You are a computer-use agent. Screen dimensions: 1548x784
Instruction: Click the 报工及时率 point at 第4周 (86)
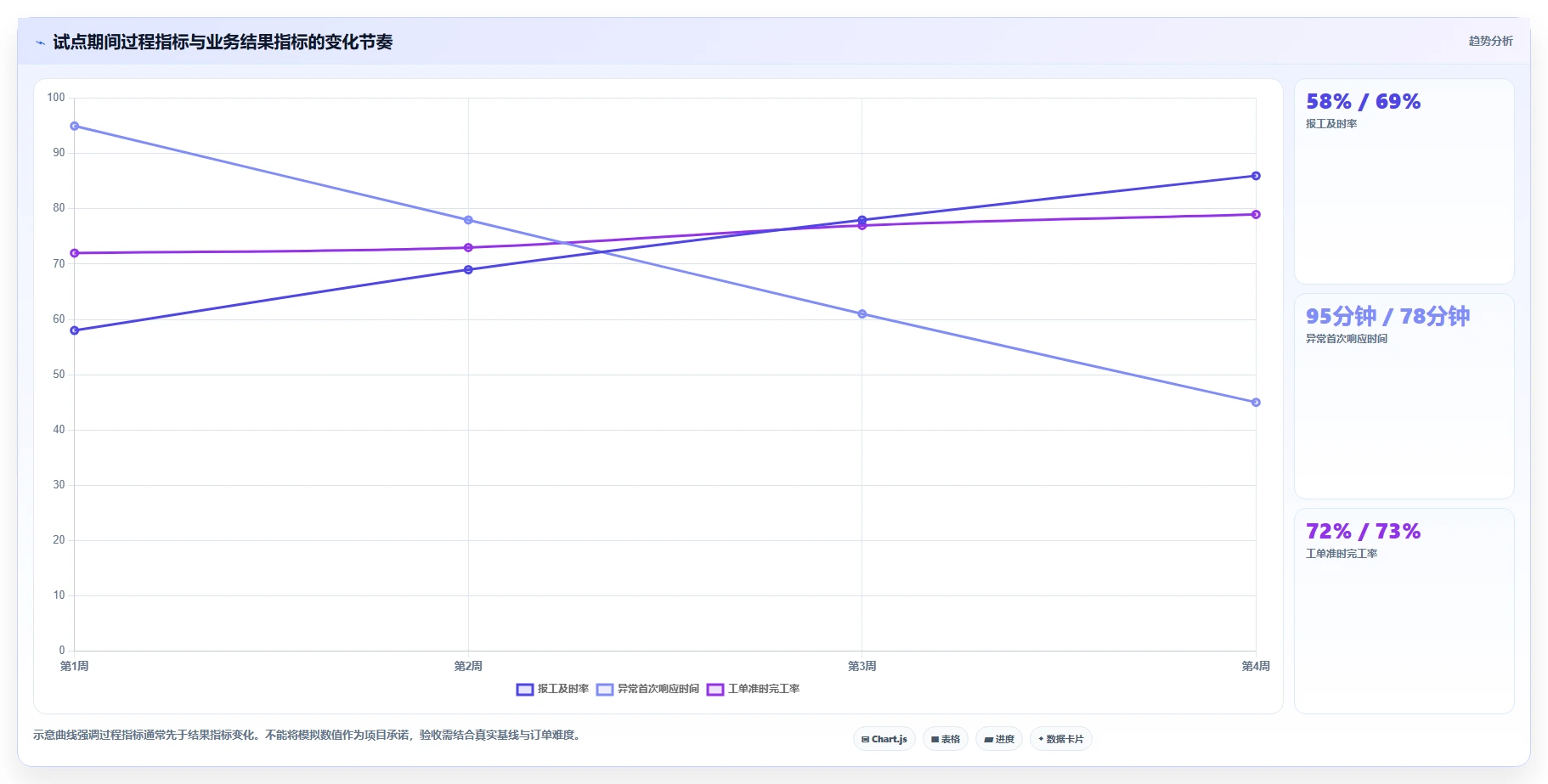pos(1256,176)
